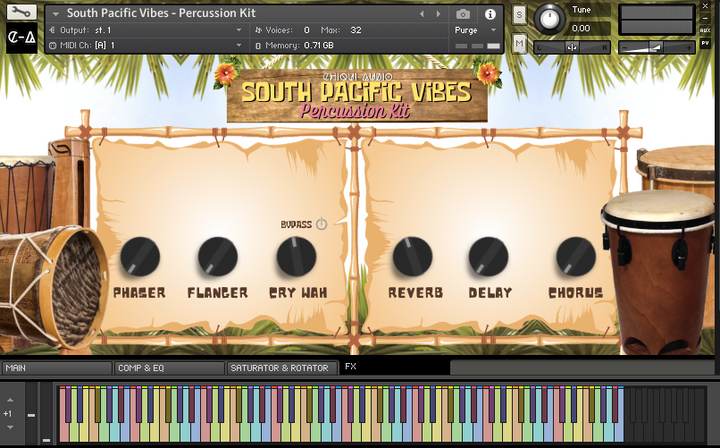
Task: Click the Reverb knob
Action: [412, 256]
